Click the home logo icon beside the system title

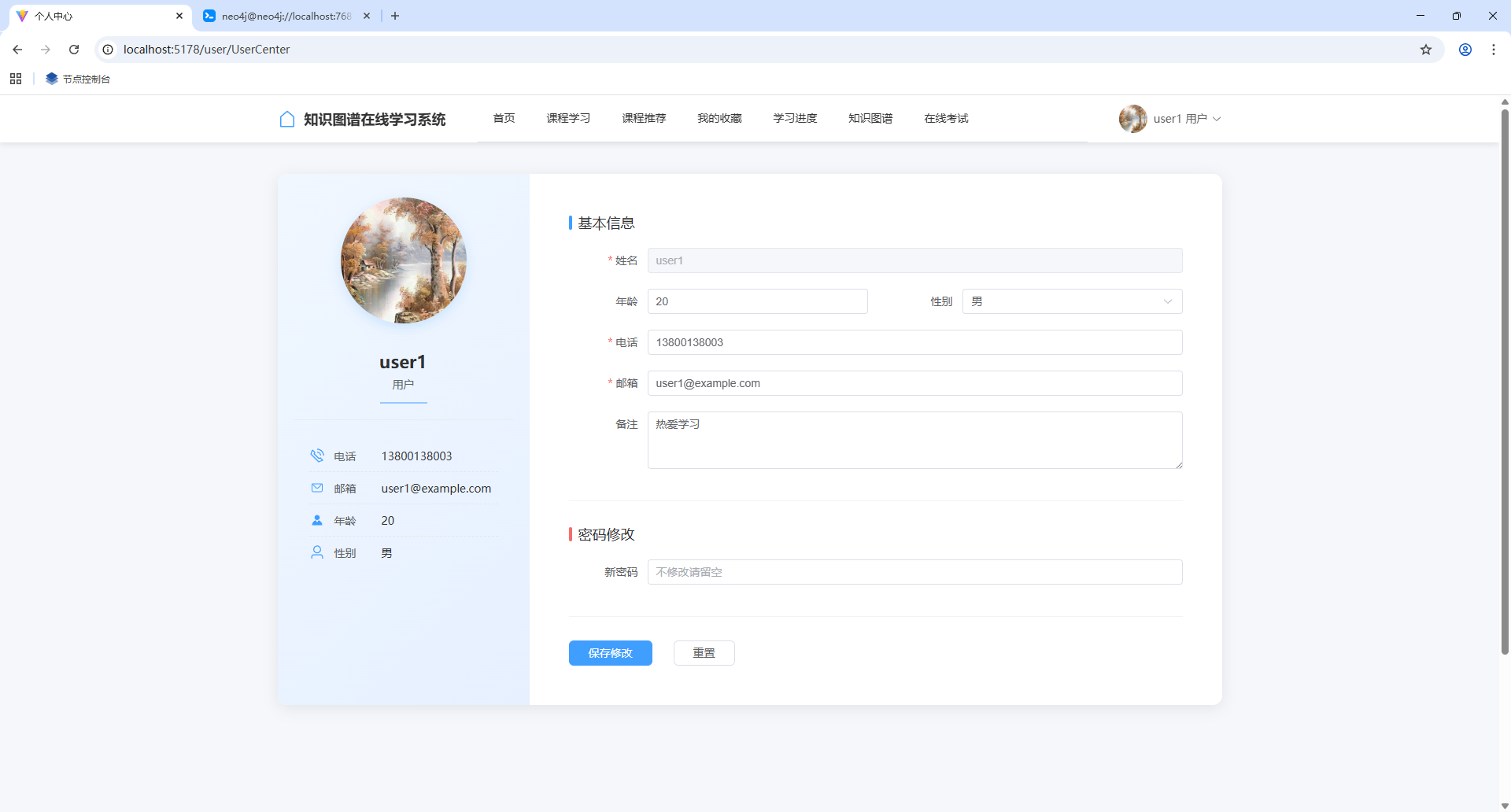(287, 119)
